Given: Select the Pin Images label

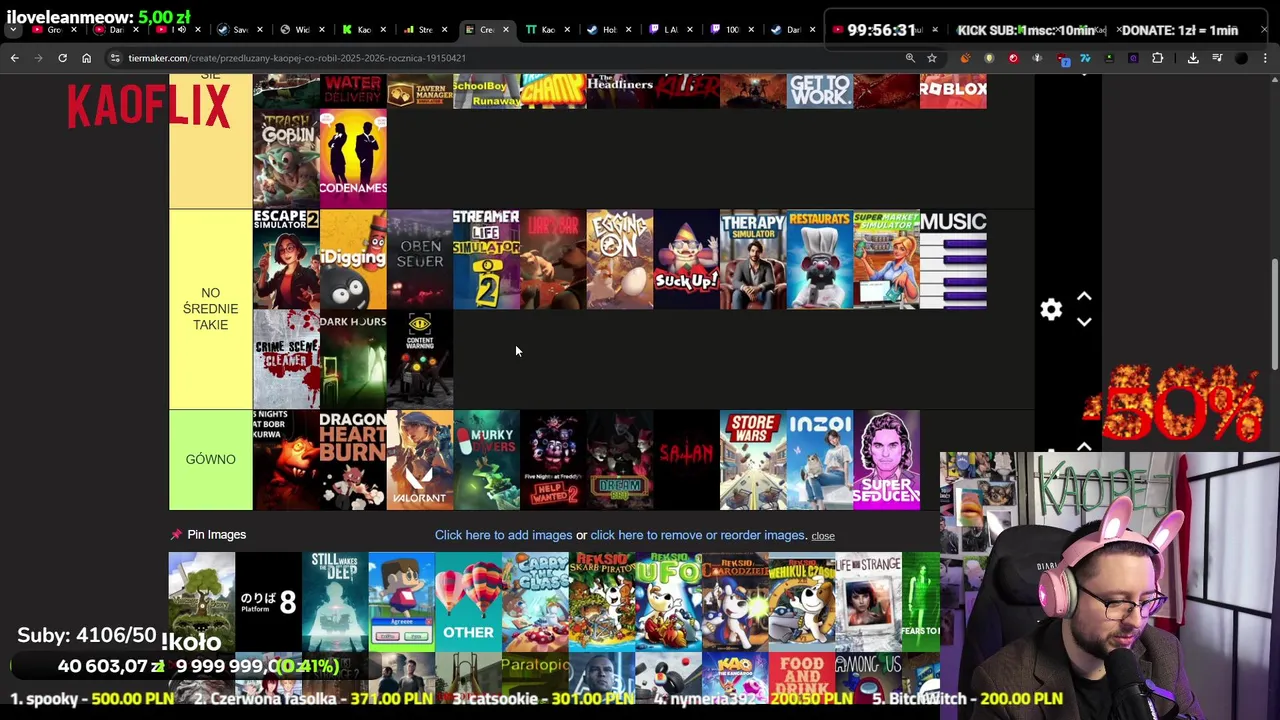Looking at the screenshot, I should click(216, 535).
